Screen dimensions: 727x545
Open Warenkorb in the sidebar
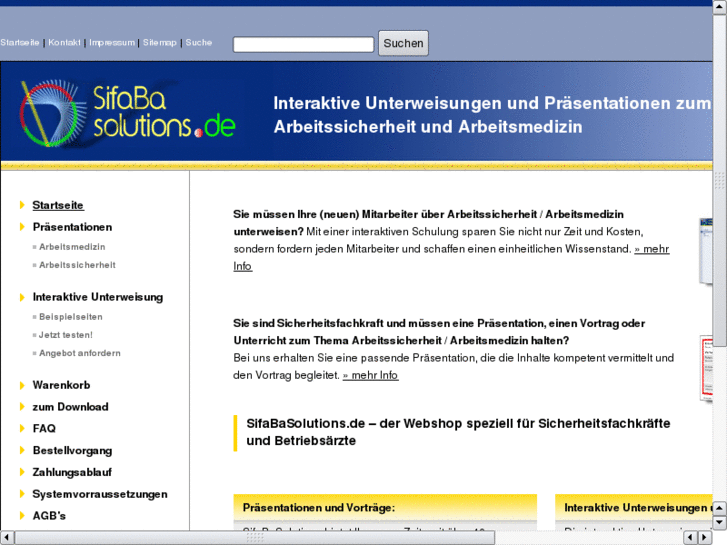tap(61, 385)
